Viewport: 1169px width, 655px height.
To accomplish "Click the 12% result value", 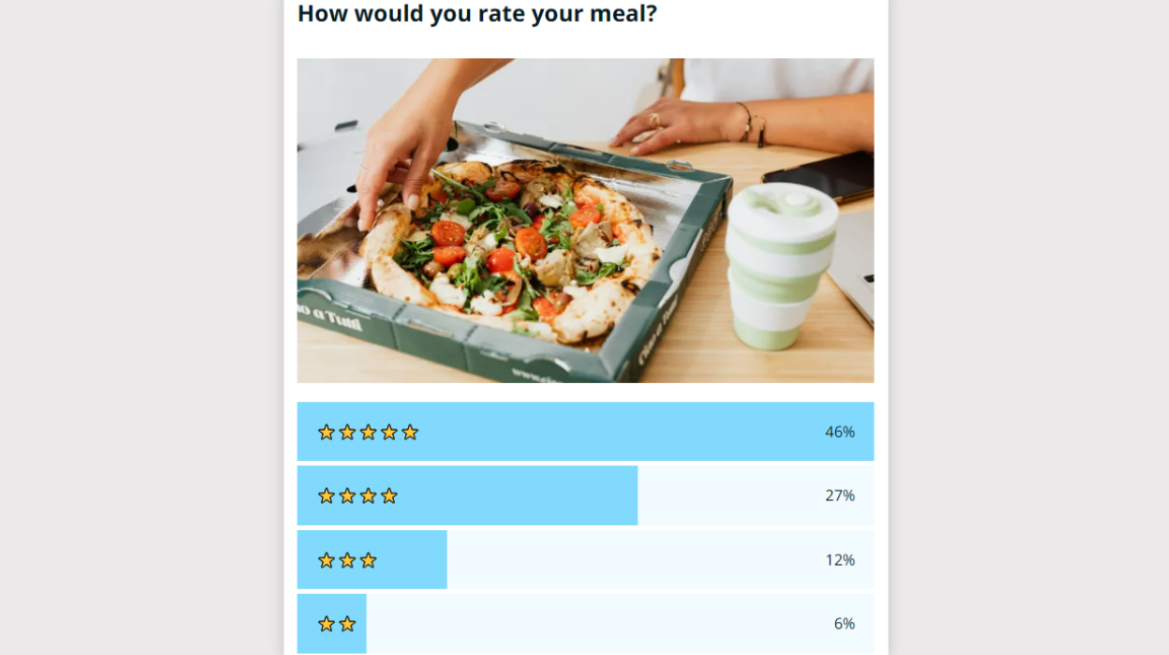I will pos(841,560).
